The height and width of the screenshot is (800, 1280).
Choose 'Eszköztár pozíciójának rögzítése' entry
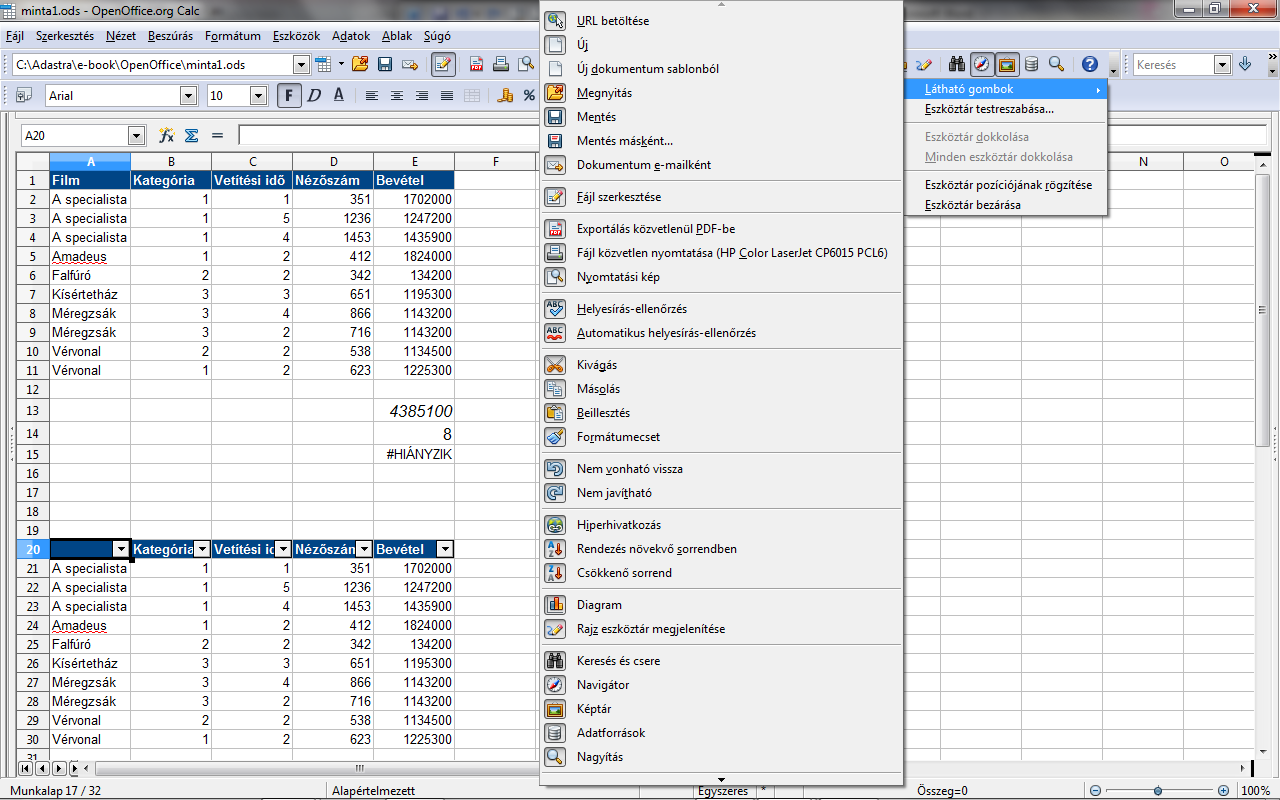click(x=1007, y=185)
